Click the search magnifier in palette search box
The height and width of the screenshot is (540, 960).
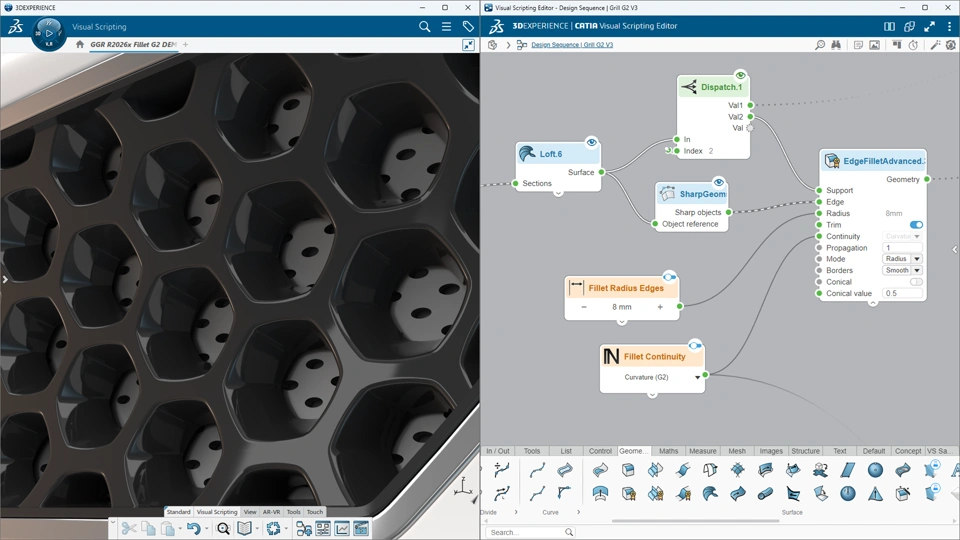[569, 532]
